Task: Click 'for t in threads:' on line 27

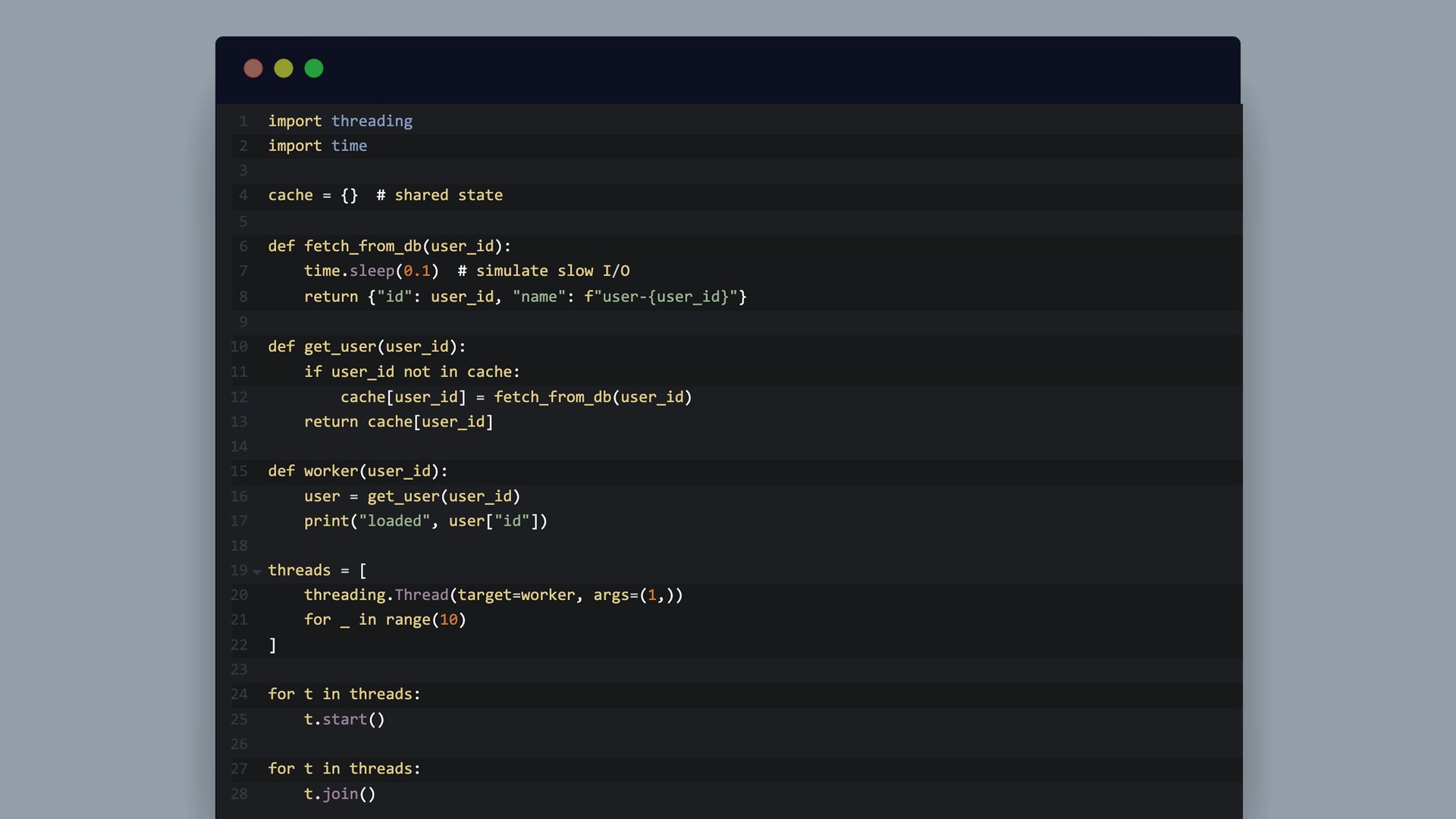Action: coord(344,768)
